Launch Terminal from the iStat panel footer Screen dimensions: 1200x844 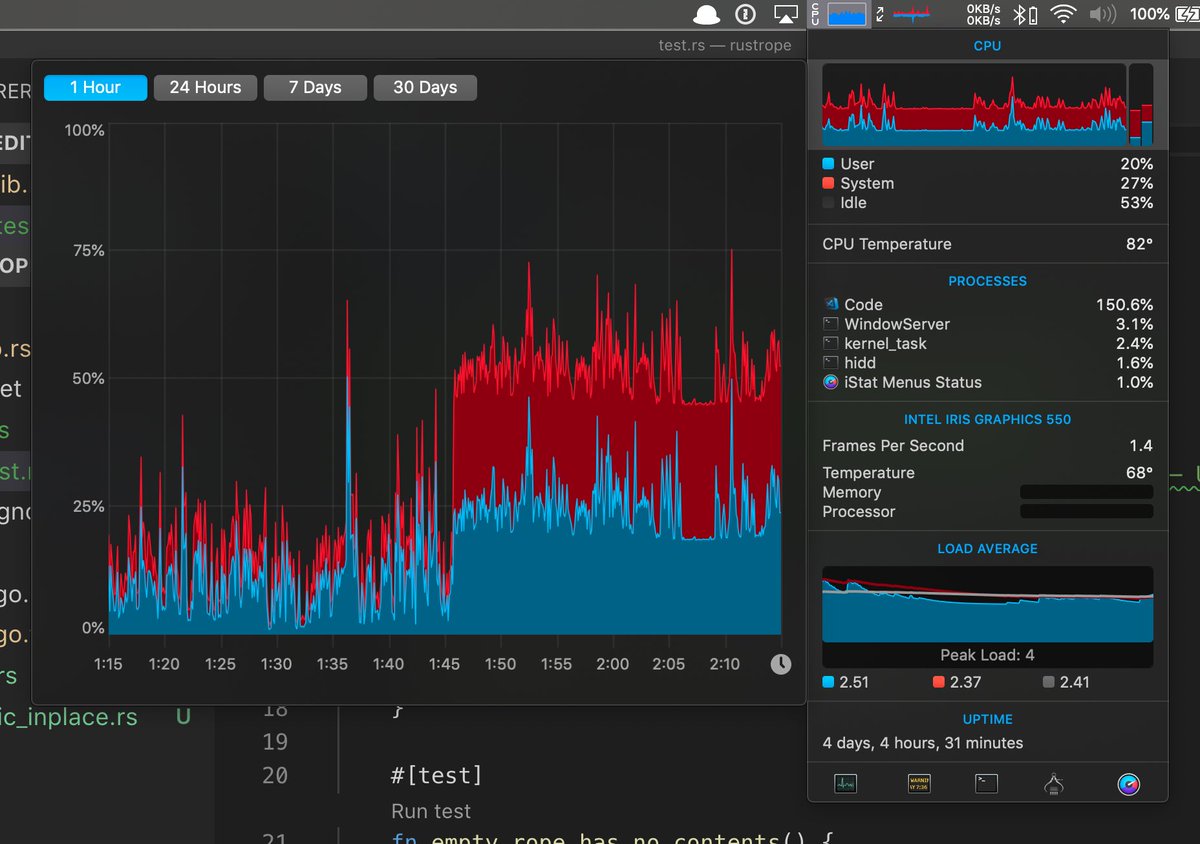pos(986,784)
